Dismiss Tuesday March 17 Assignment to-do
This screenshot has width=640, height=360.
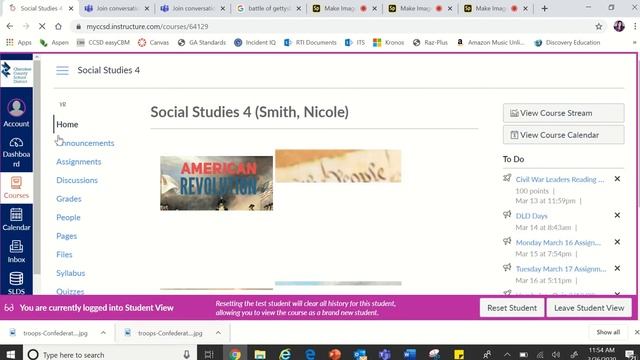[617, 268]
